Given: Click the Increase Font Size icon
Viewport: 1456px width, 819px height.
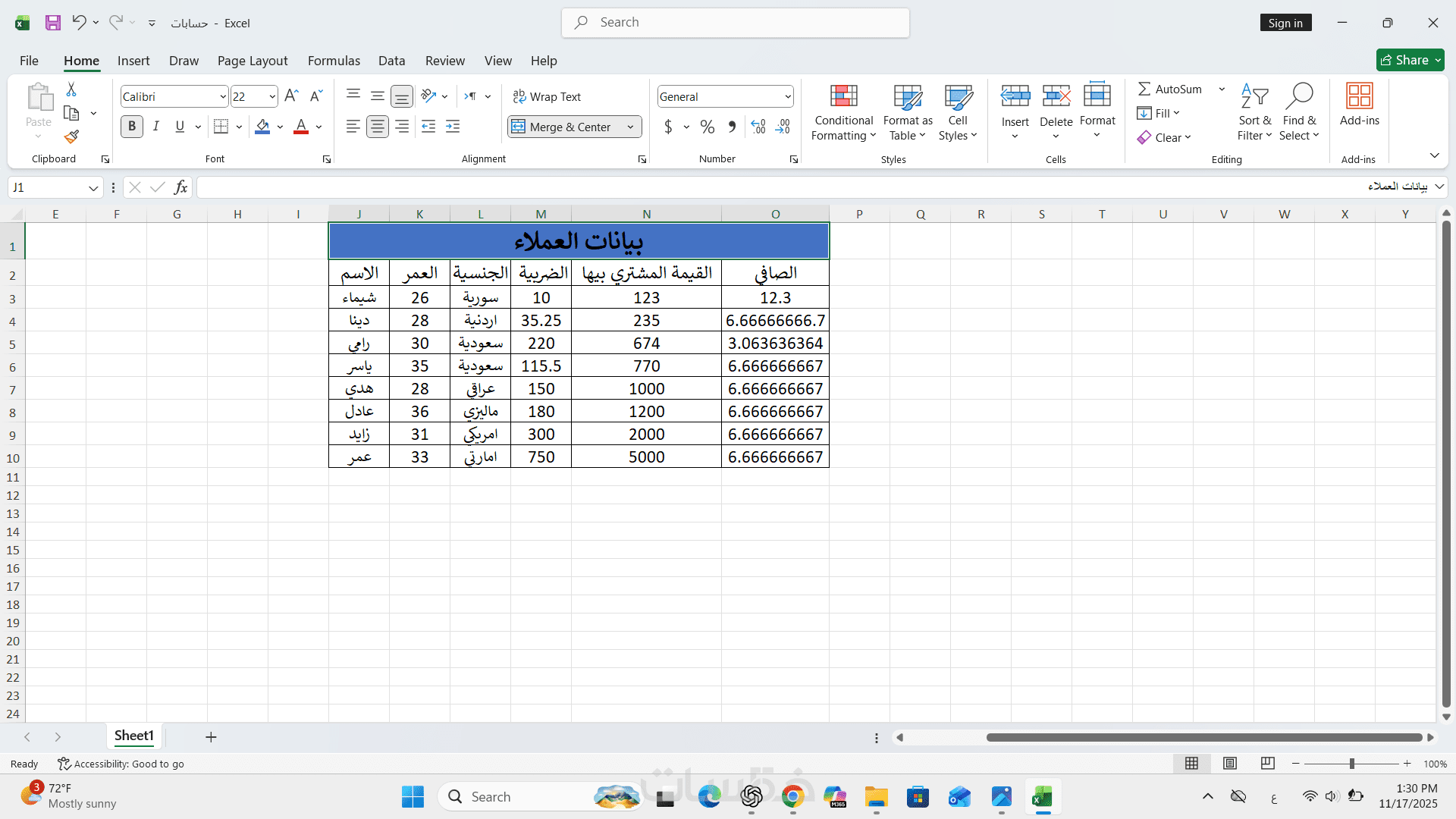Looking at the screenshot, I should (291, 96).
